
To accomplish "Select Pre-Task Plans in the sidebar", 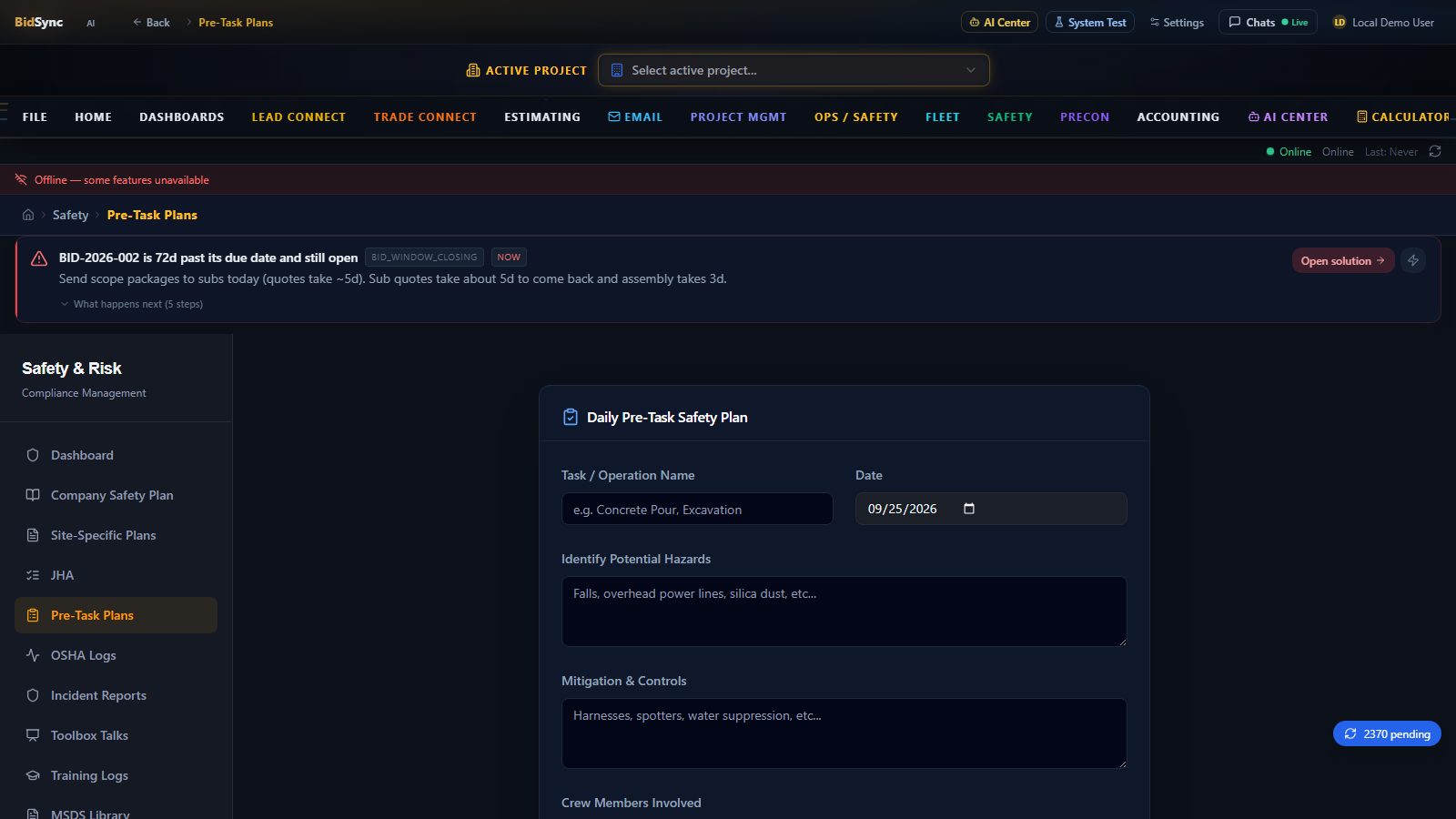I will coord(116,615).
